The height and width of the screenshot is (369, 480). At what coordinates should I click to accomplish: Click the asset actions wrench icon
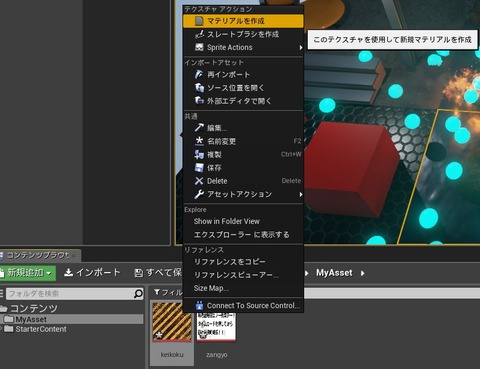(x=199, y=194)
